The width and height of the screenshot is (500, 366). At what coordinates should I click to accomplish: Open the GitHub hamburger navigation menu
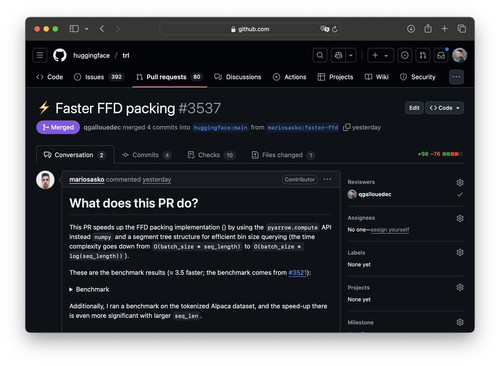point(40,55)
